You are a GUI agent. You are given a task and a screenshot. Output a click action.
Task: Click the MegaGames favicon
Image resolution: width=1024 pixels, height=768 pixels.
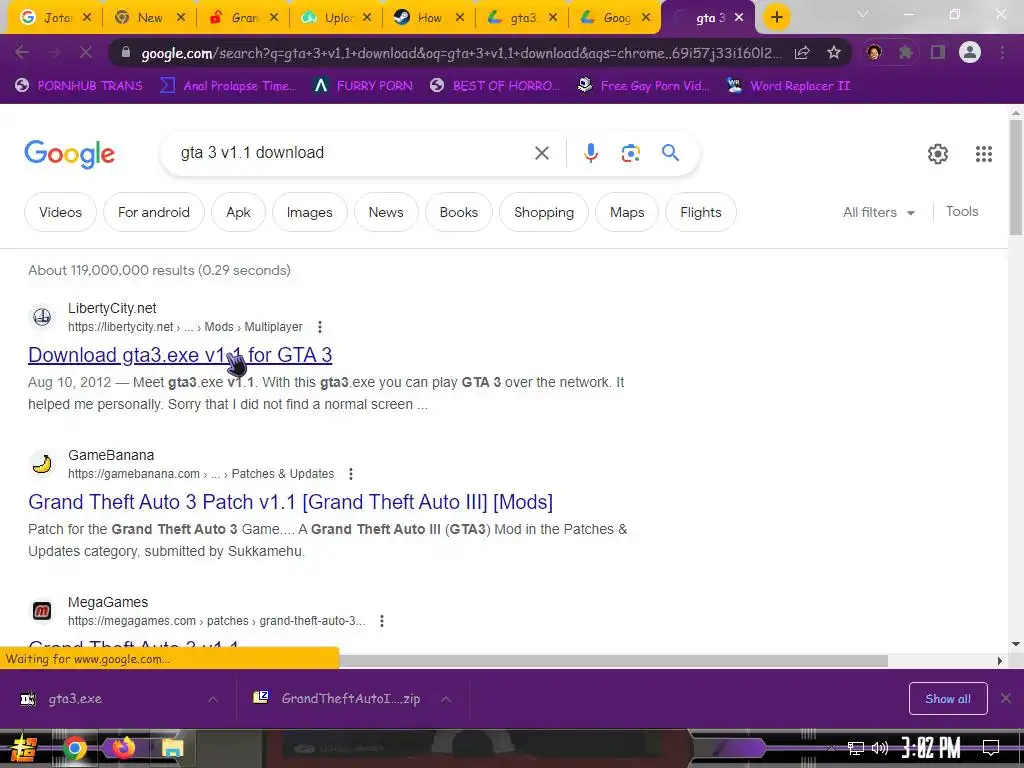[x=42, y=611]
